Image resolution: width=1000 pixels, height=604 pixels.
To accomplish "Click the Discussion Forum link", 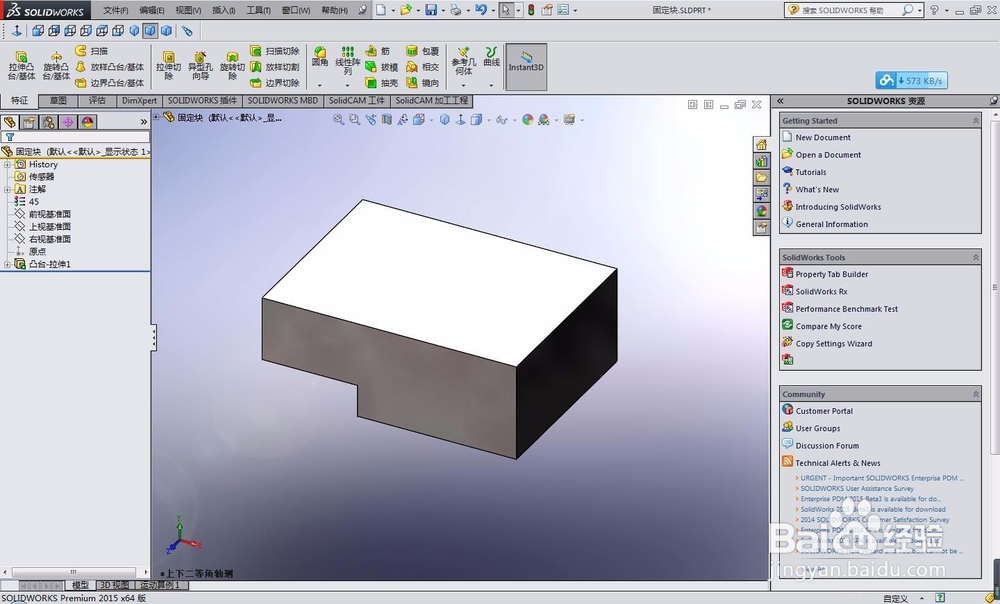I will (827, 445).
